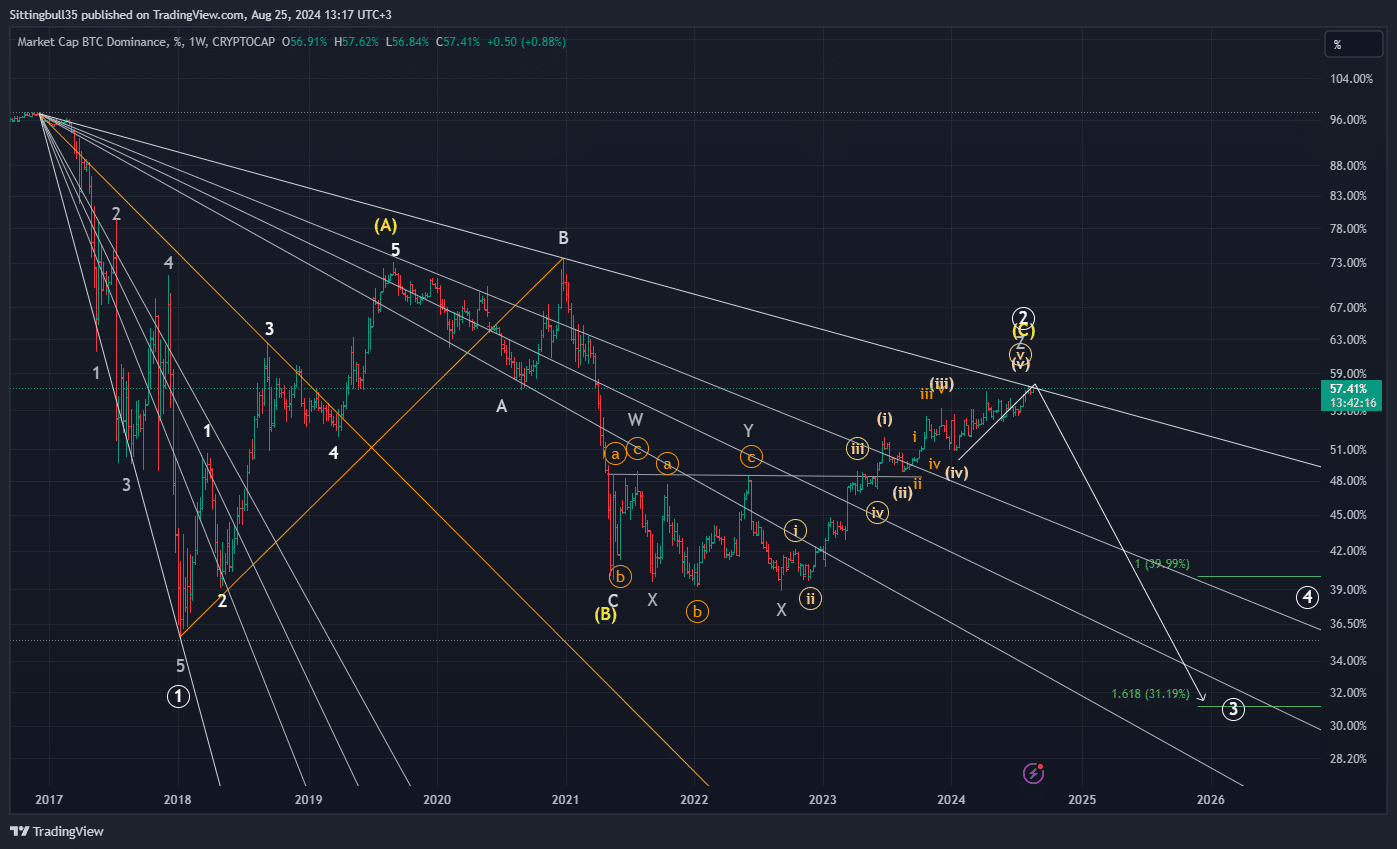Click the 36.50% price axis label
This screenshot has width=1397, height=849.
point(1350,623)
